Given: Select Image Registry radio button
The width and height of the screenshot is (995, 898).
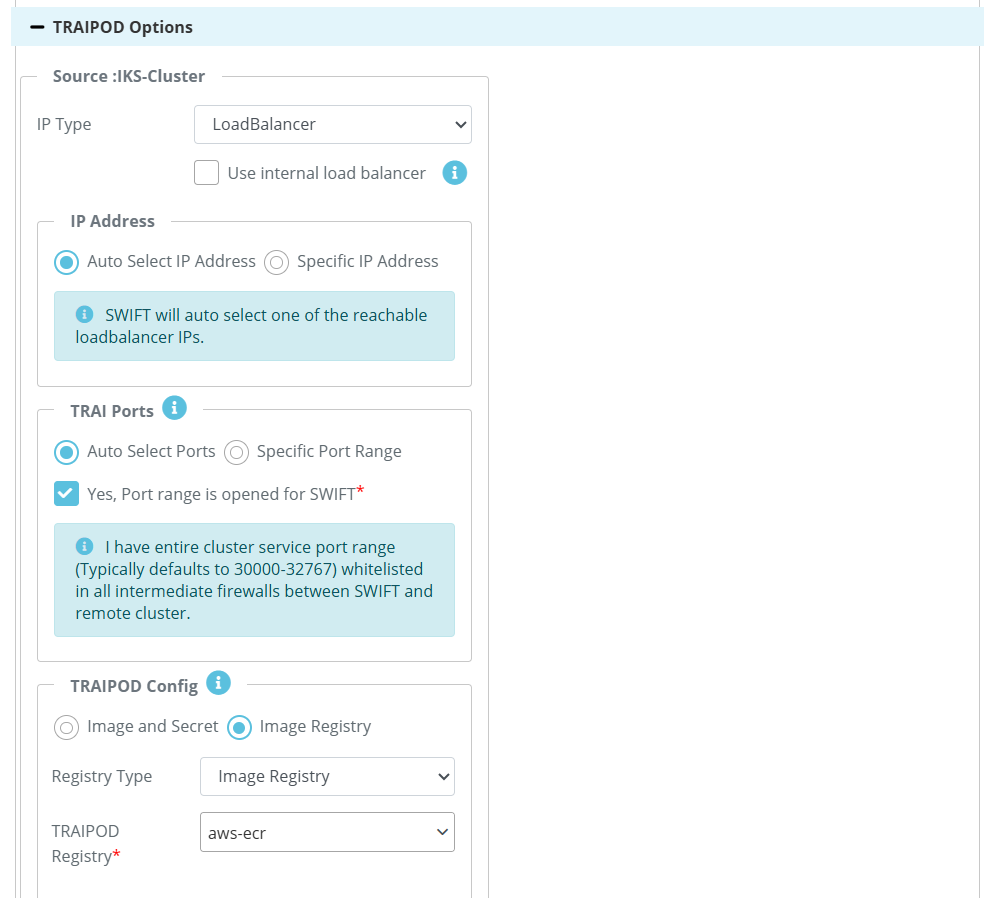Looking at the screenshot, I should (x=239, y=727).
